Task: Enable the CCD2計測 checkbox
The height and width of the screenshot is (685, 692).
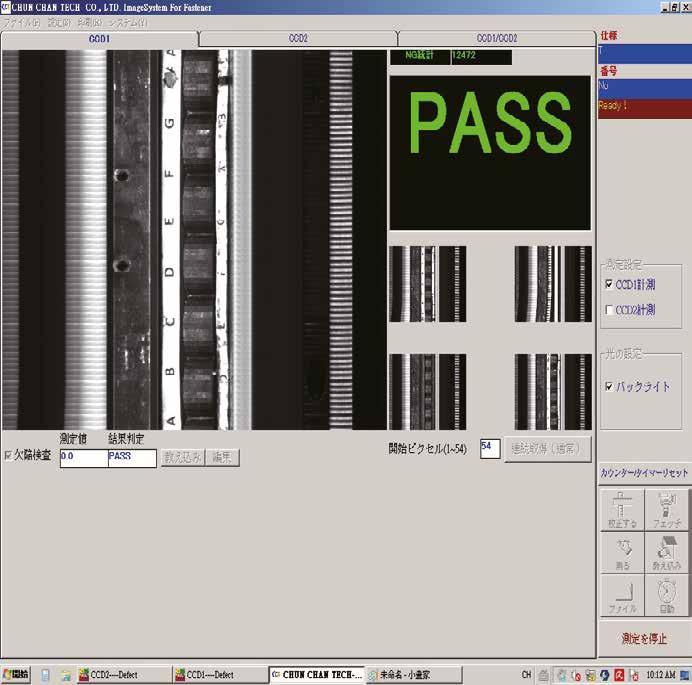Action: pyautogui.click(x=609, y=310)
